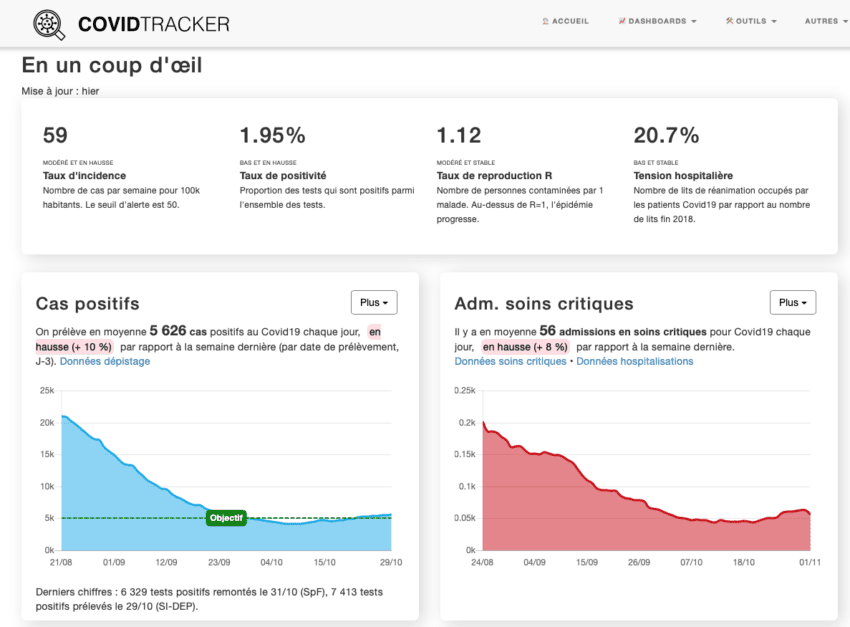This screenshot has width=850, height=627.
Task: Click the Taux de positivité heading
Action: click(x=283, y=176)
